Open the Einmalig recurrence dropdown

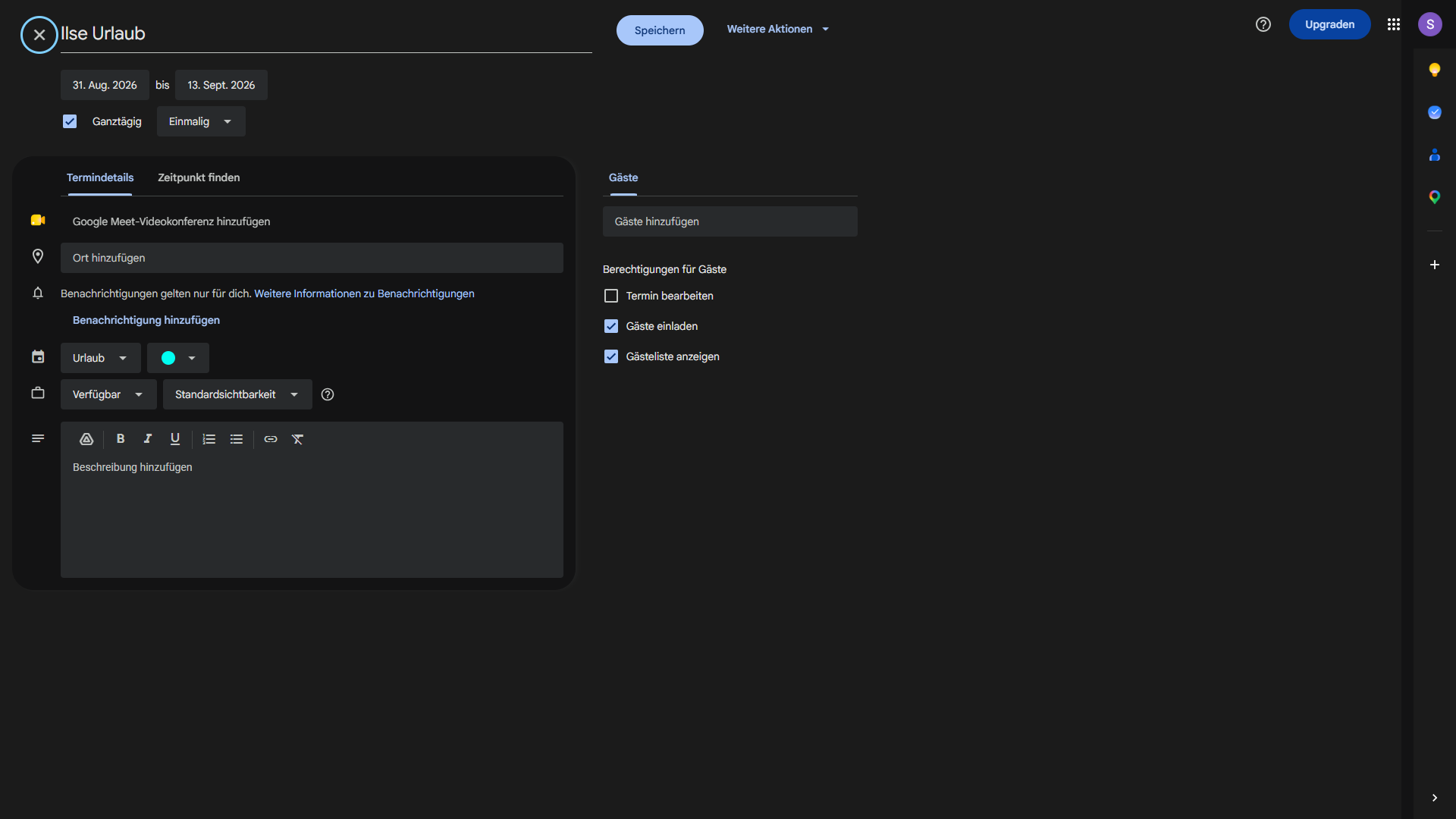click(201, 121)
